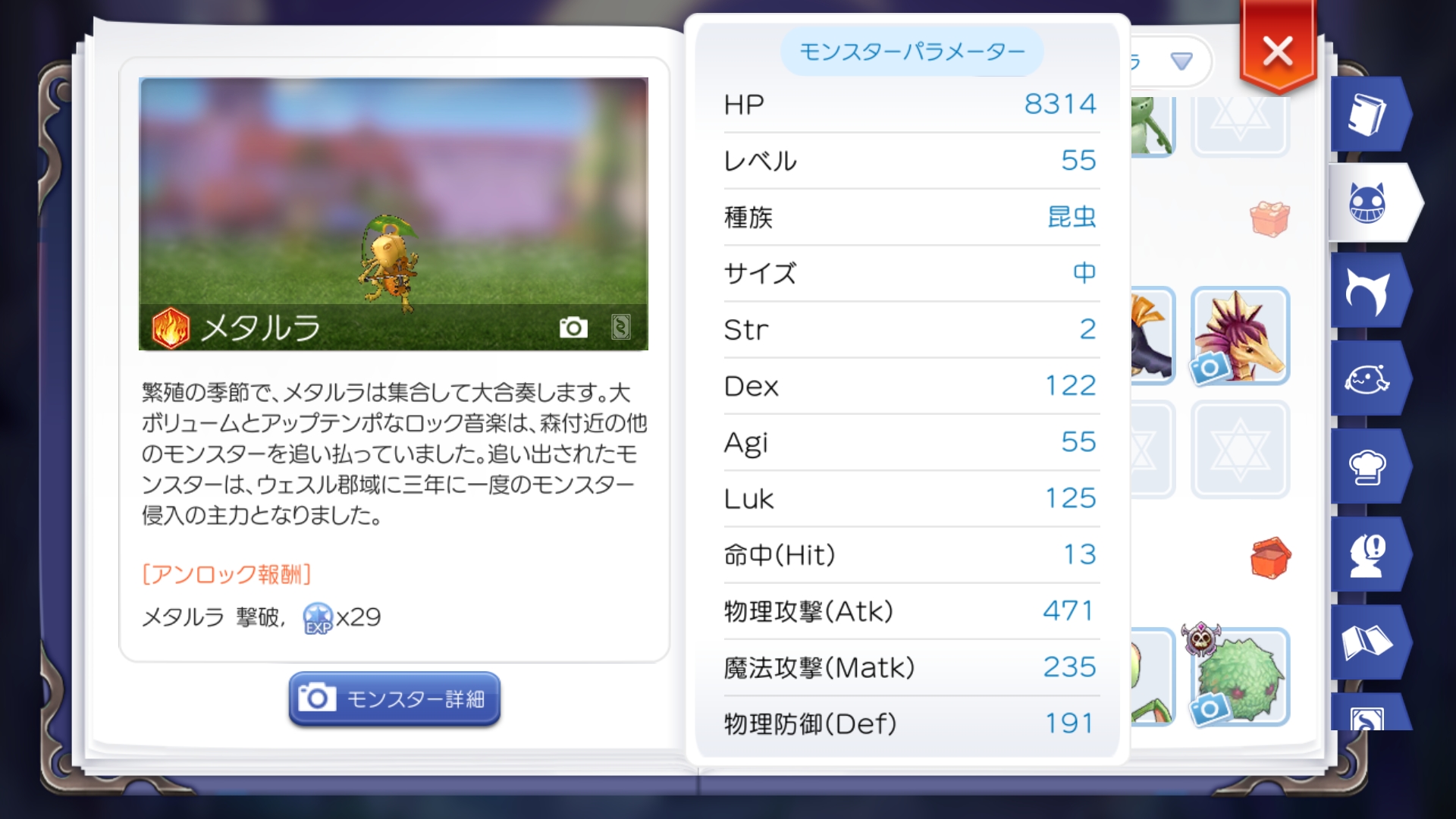Image resolution: width=1456 pixels, height=819 pixels.
Task: Click the orange gift box reward
Action: tap(1270, 558)
